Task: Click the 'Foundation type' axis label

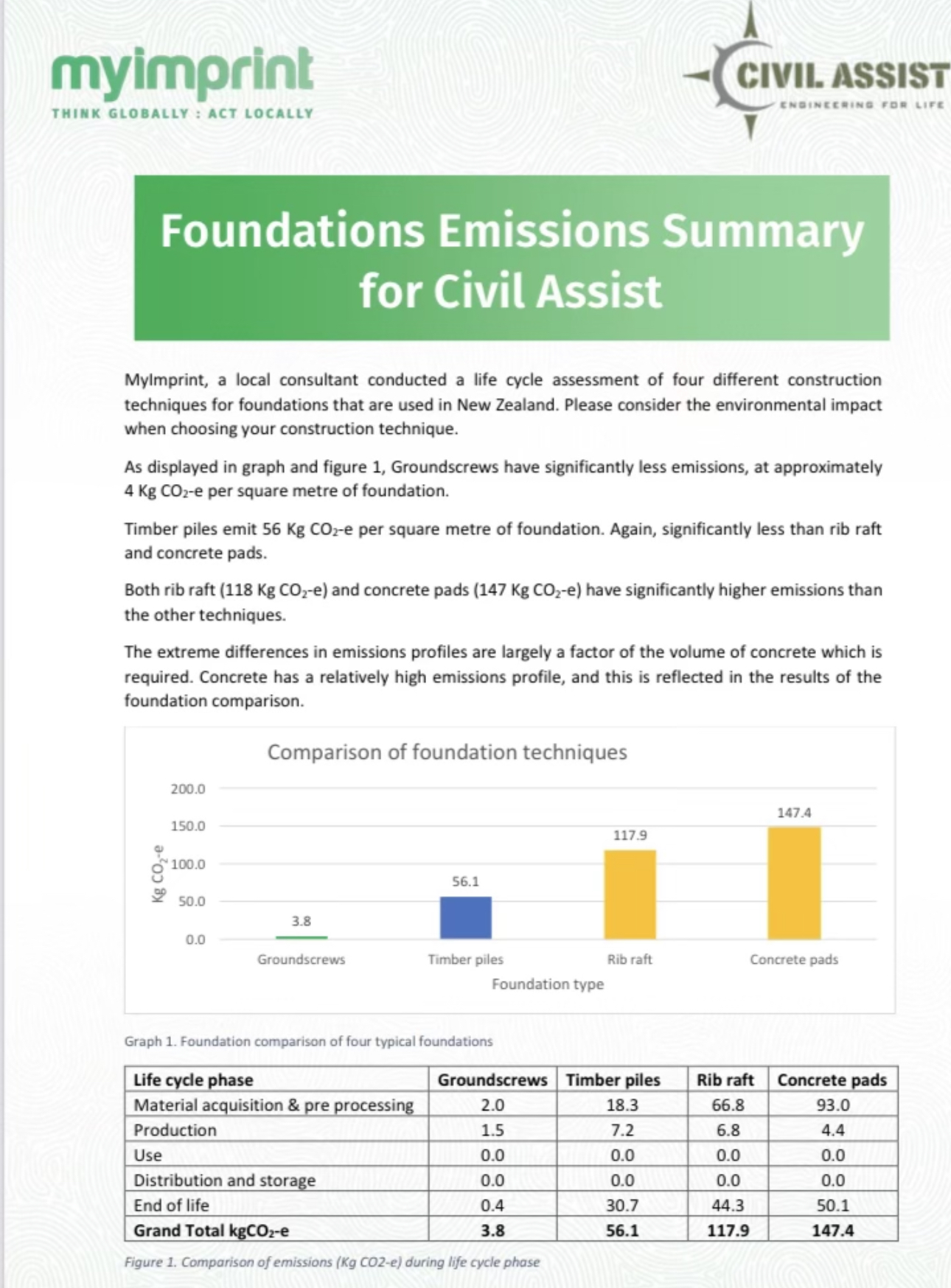Action: (x=548, y=984)
